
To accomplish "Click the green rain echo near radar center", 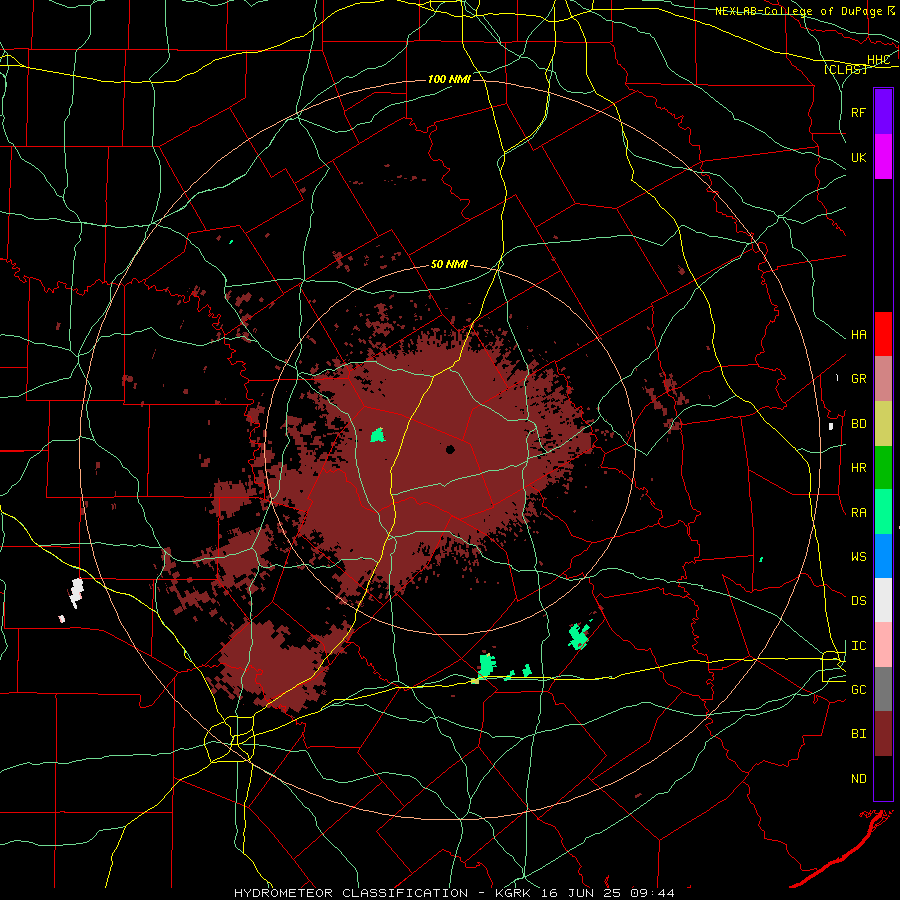I will coord(377,435).
